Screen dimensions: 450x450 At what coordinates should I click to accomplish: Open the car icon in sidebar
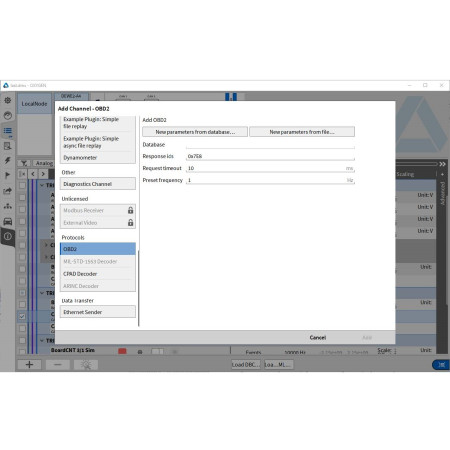pyautogui.click(x=8, y=221)
